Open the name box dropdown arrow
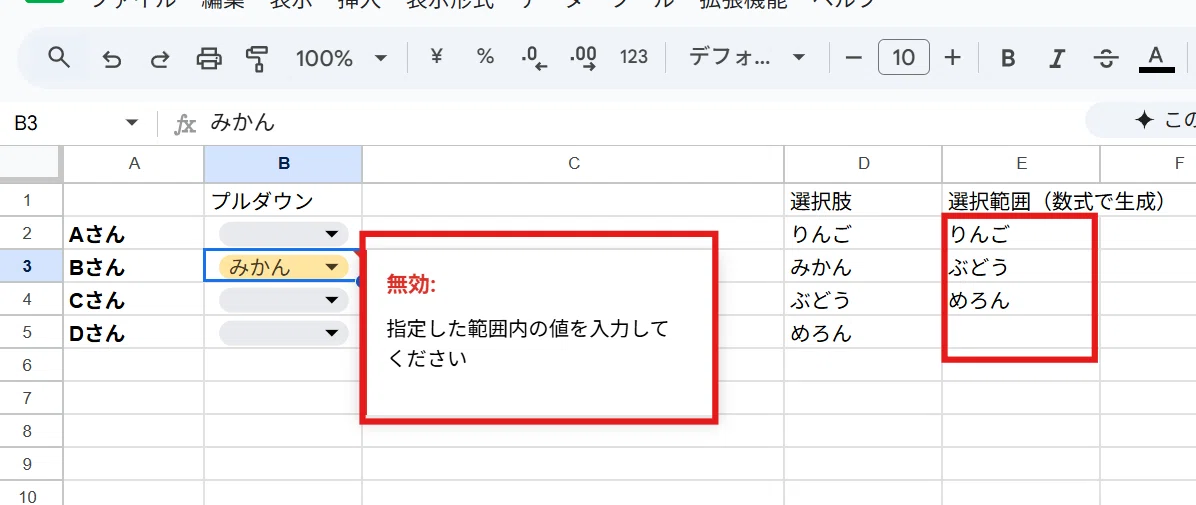 131,123
